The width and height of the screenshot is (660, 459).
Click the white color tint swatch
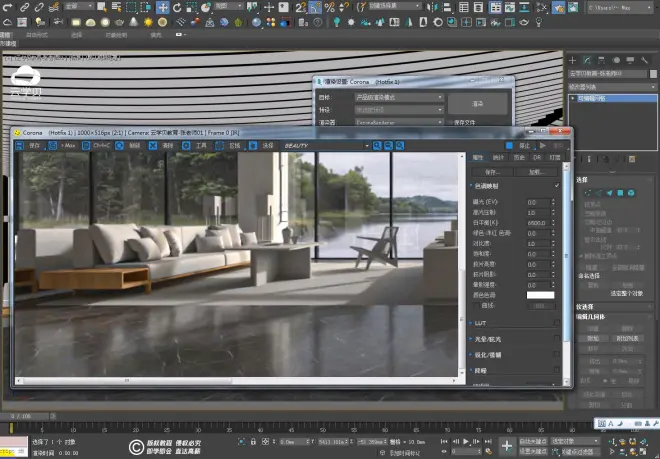point(540,294)
